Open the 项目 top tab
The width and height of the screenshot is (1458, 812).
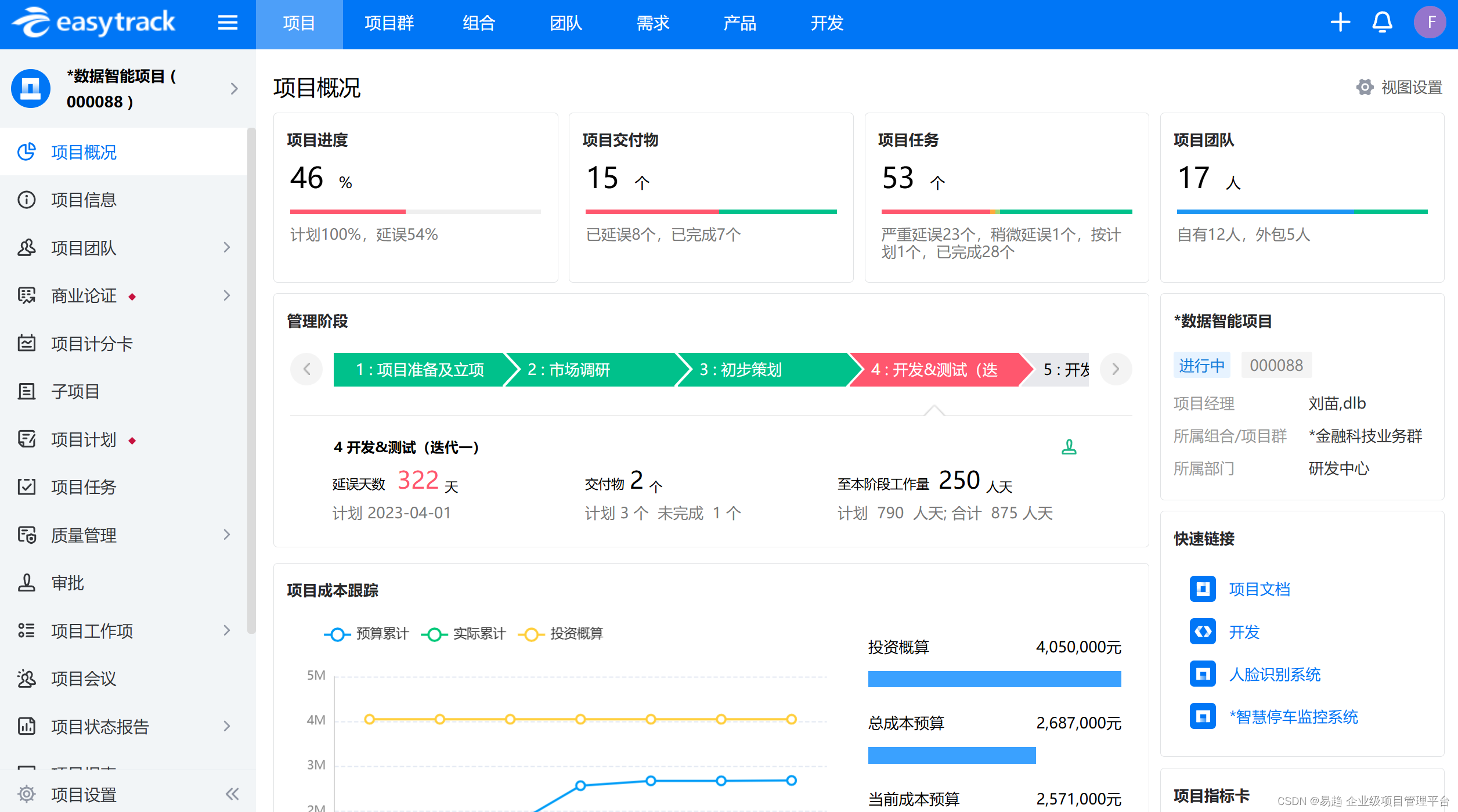pos(299,24)
